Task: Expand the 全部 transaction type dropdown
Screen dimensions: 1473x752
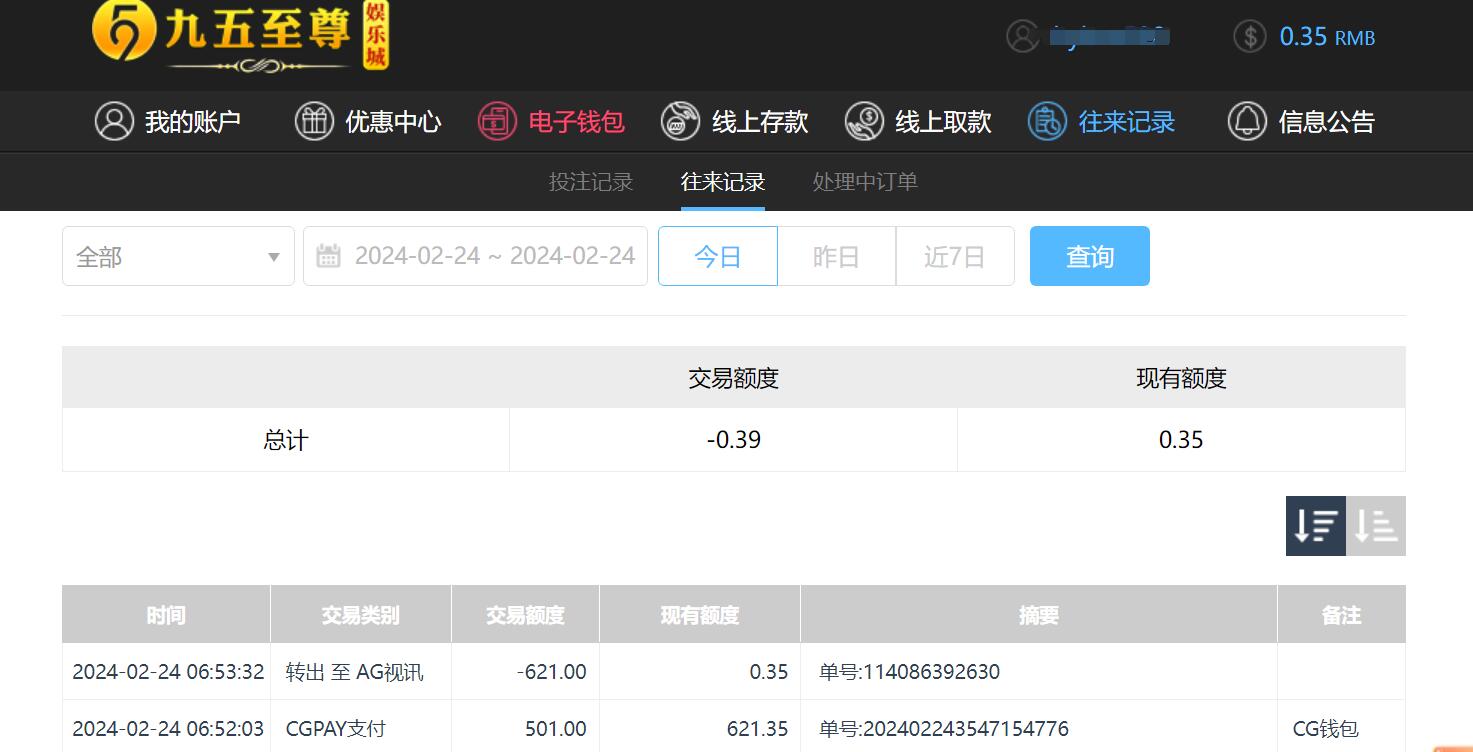Action: tap(178, 257)
